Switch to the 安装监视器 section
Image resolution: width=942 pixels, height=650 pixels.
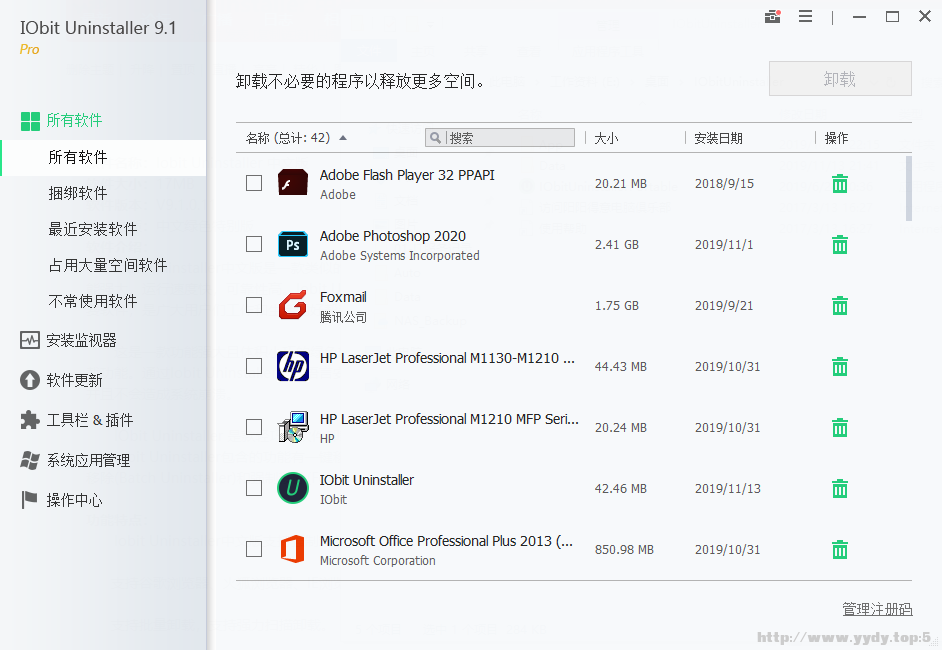(x=81, y=341)
